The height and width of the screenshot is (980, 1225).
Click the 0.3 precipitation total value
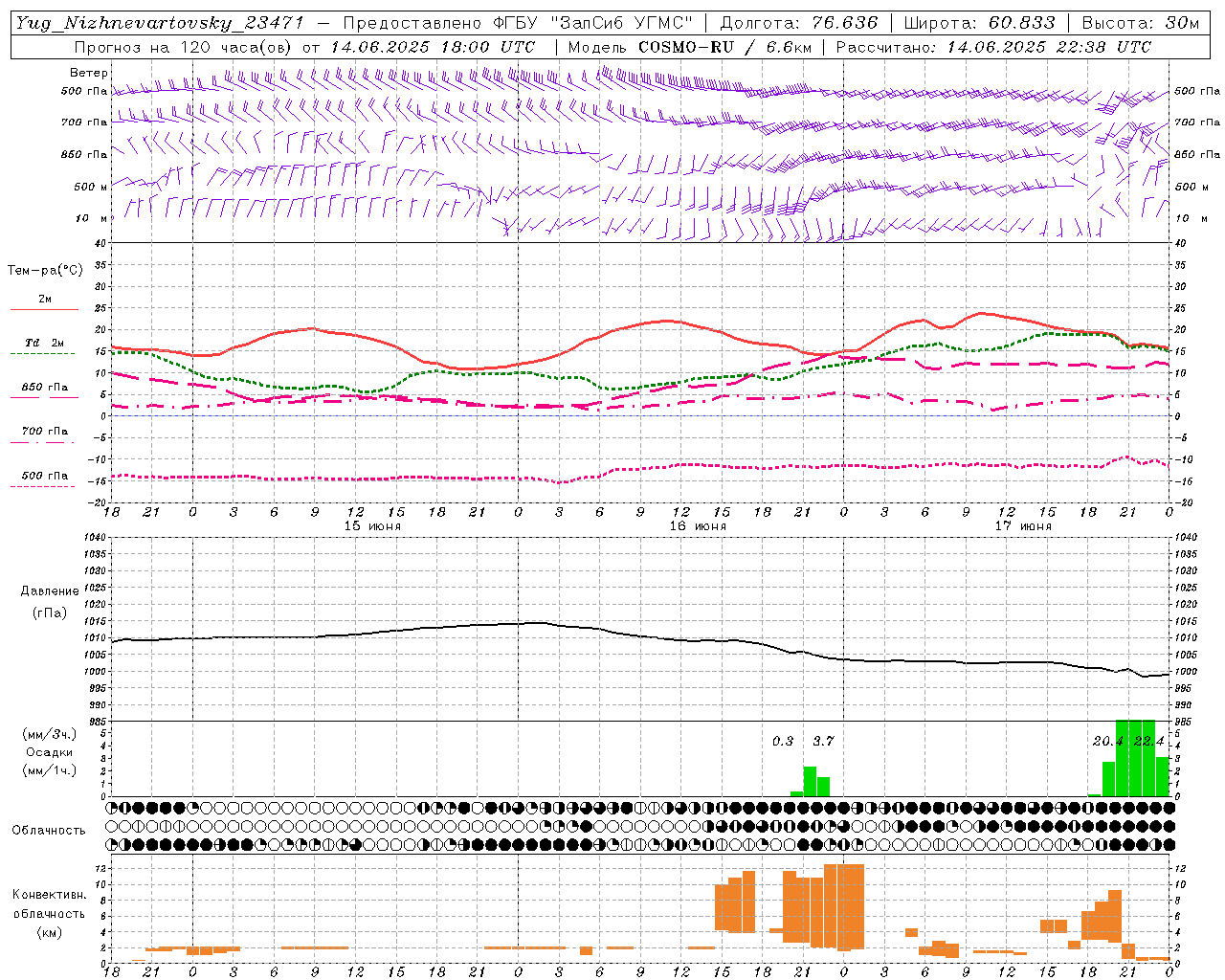pyautogui.click(x=783, y=741)
